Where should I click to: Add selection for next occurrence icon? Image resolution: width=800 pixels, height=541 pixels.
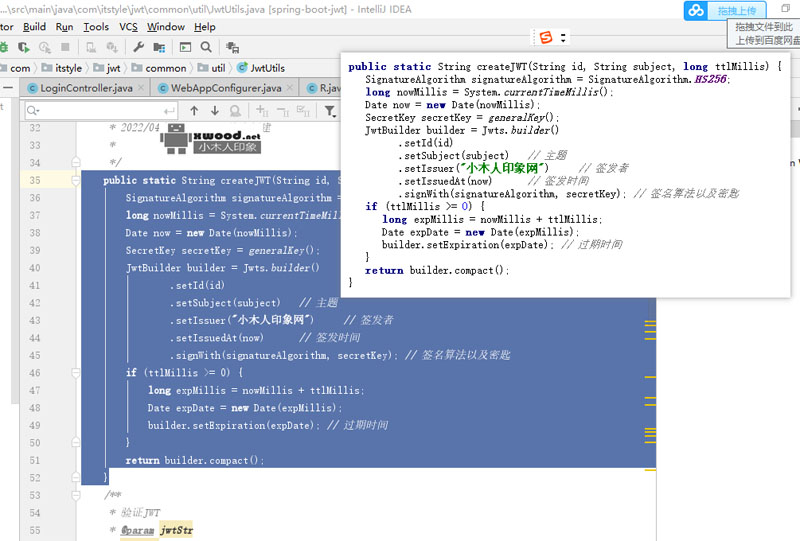pyautogui.click(x=262, y=110)
